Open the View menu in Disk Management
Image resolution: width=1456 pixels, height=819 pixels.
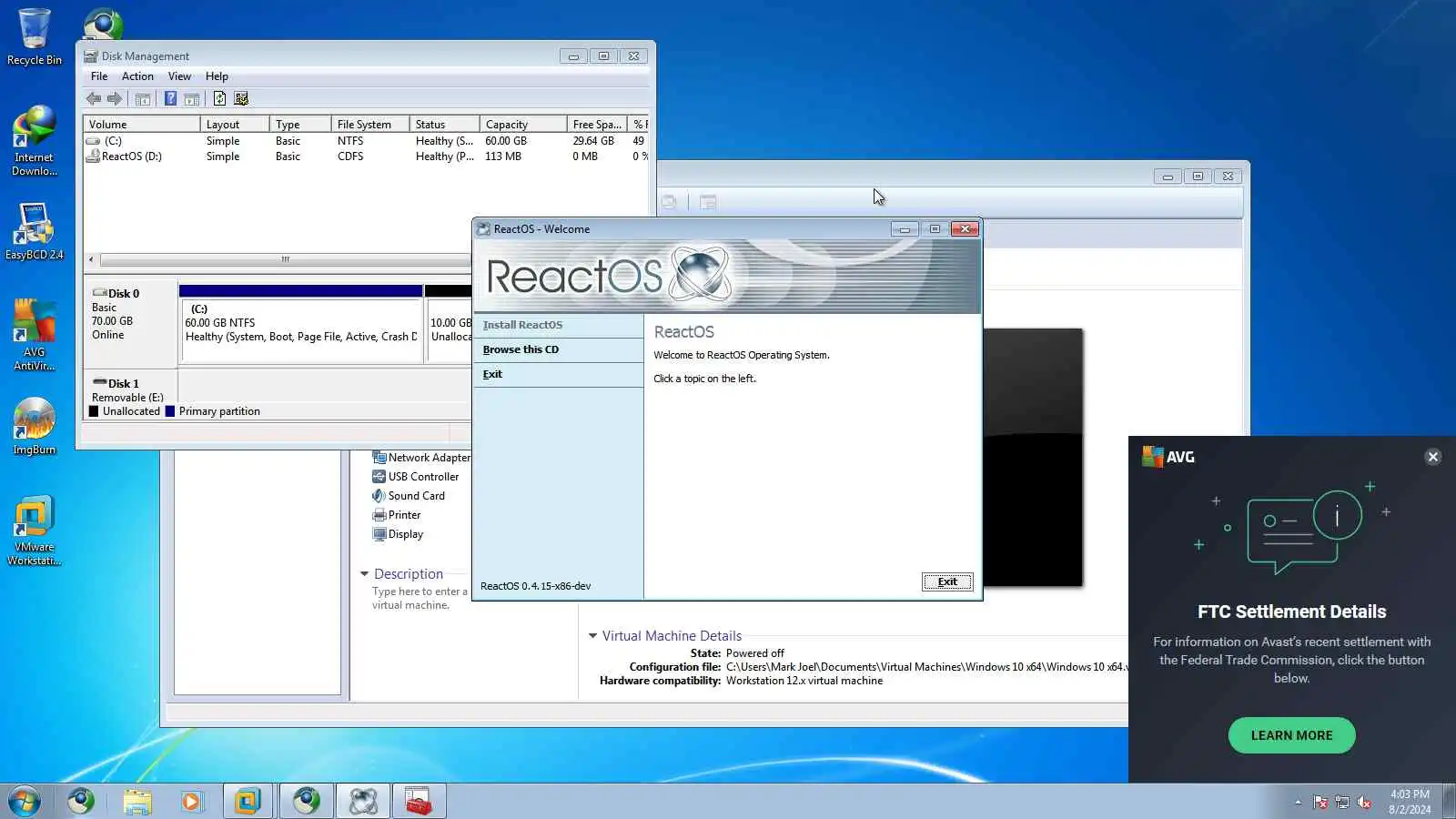[x=179, y=76]
